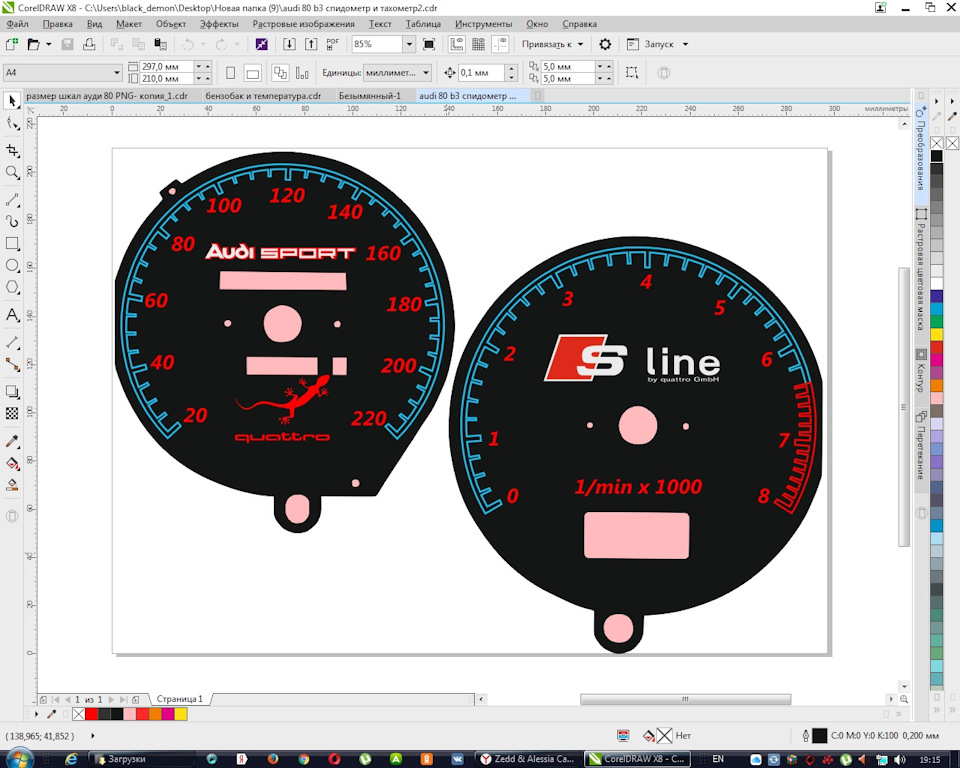Switch to Безымянный-1 document tab
Viewport: 960px width, 768px height.
370,96
